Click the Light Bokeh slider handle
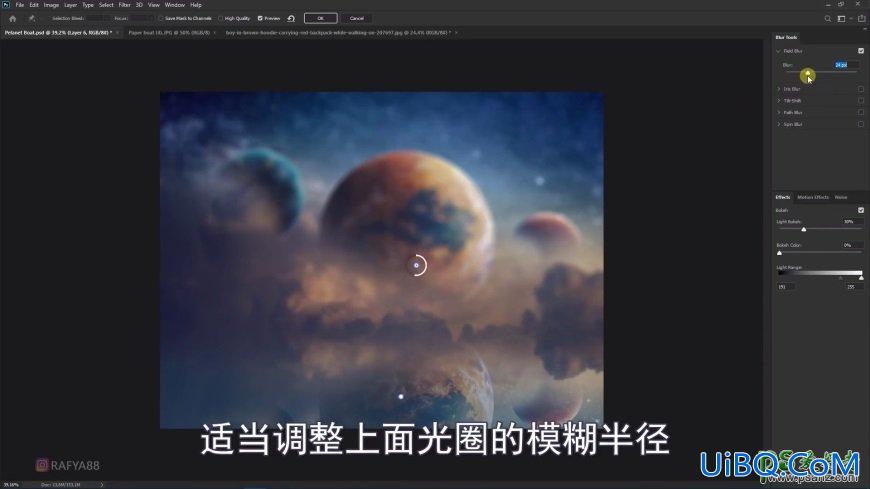 (803, 229)
